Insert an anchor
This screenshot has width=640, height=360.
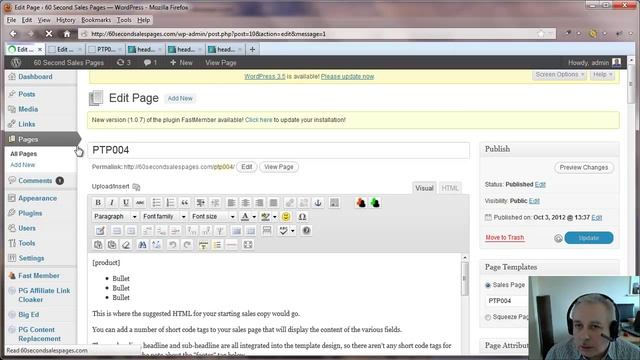point(318,203)
